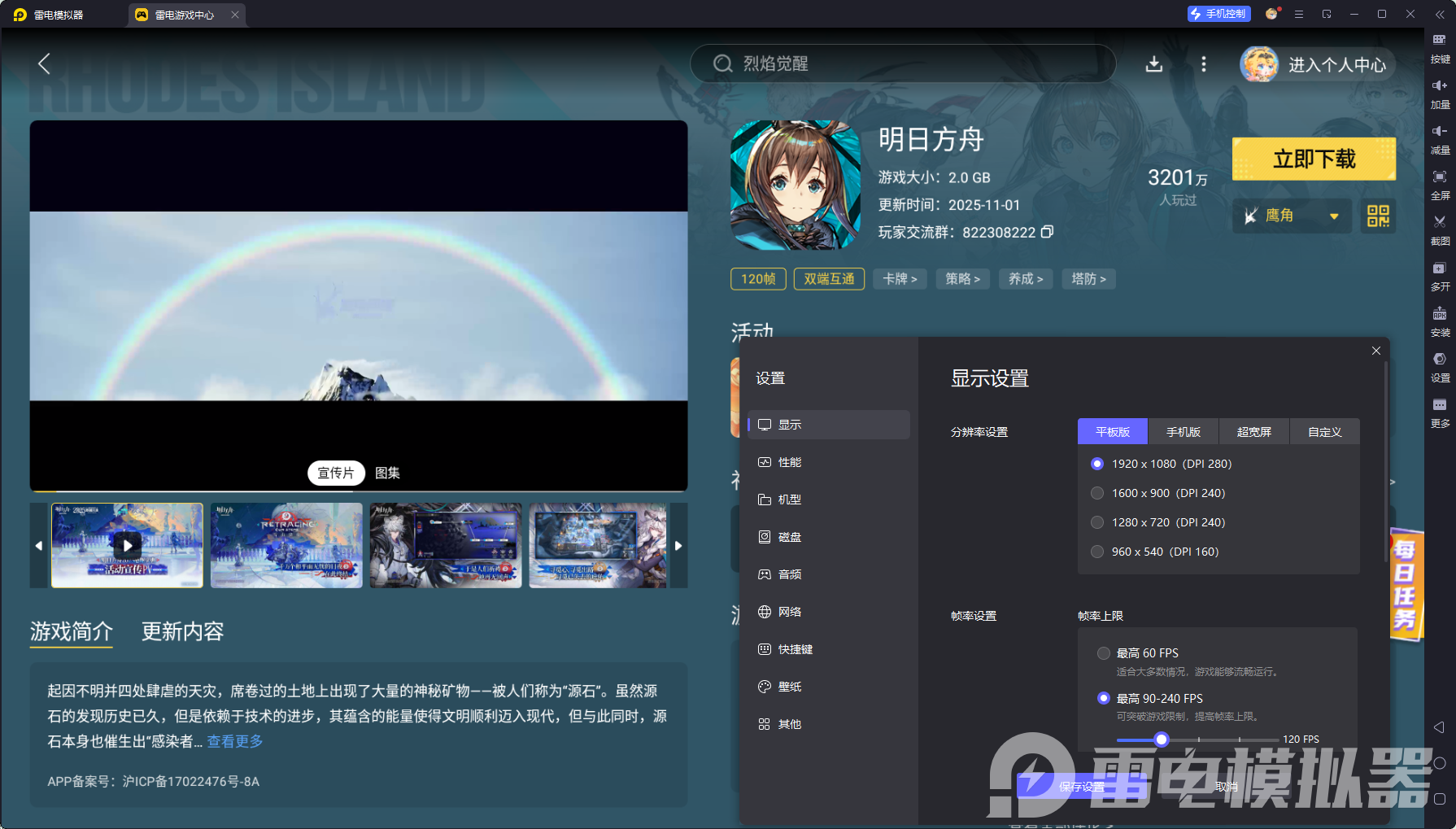Viewport: 1456px width, 829px height.
Task: Open the 按键 keymapping sidebar tool
Action: pyautogui.click(x=1440, y=49)
